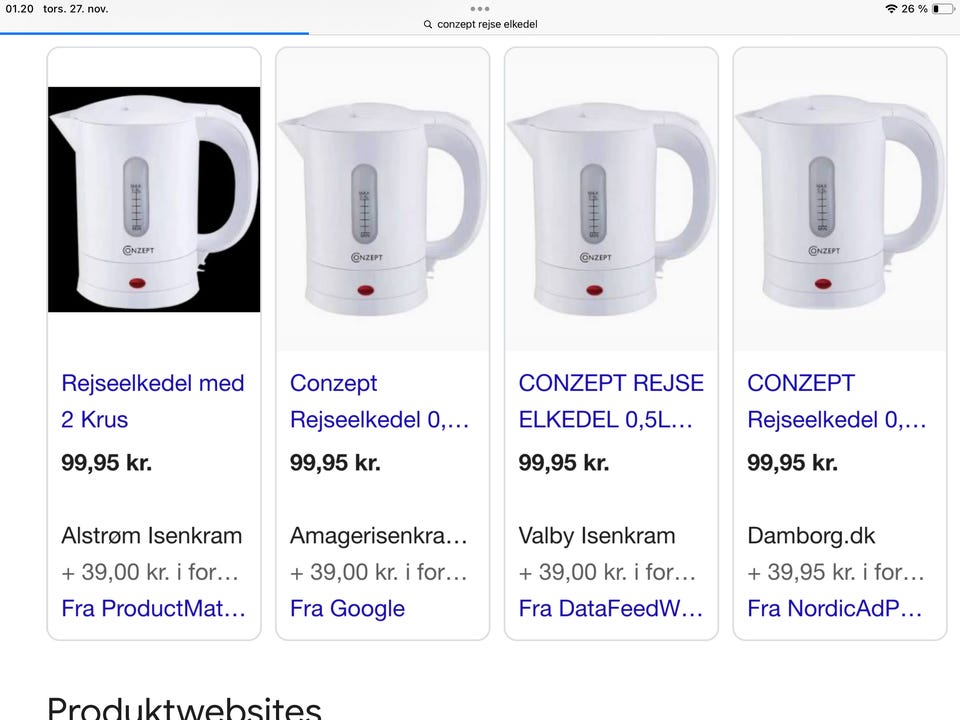Open the second Conzept kettle product image

(x=383, y=200)
